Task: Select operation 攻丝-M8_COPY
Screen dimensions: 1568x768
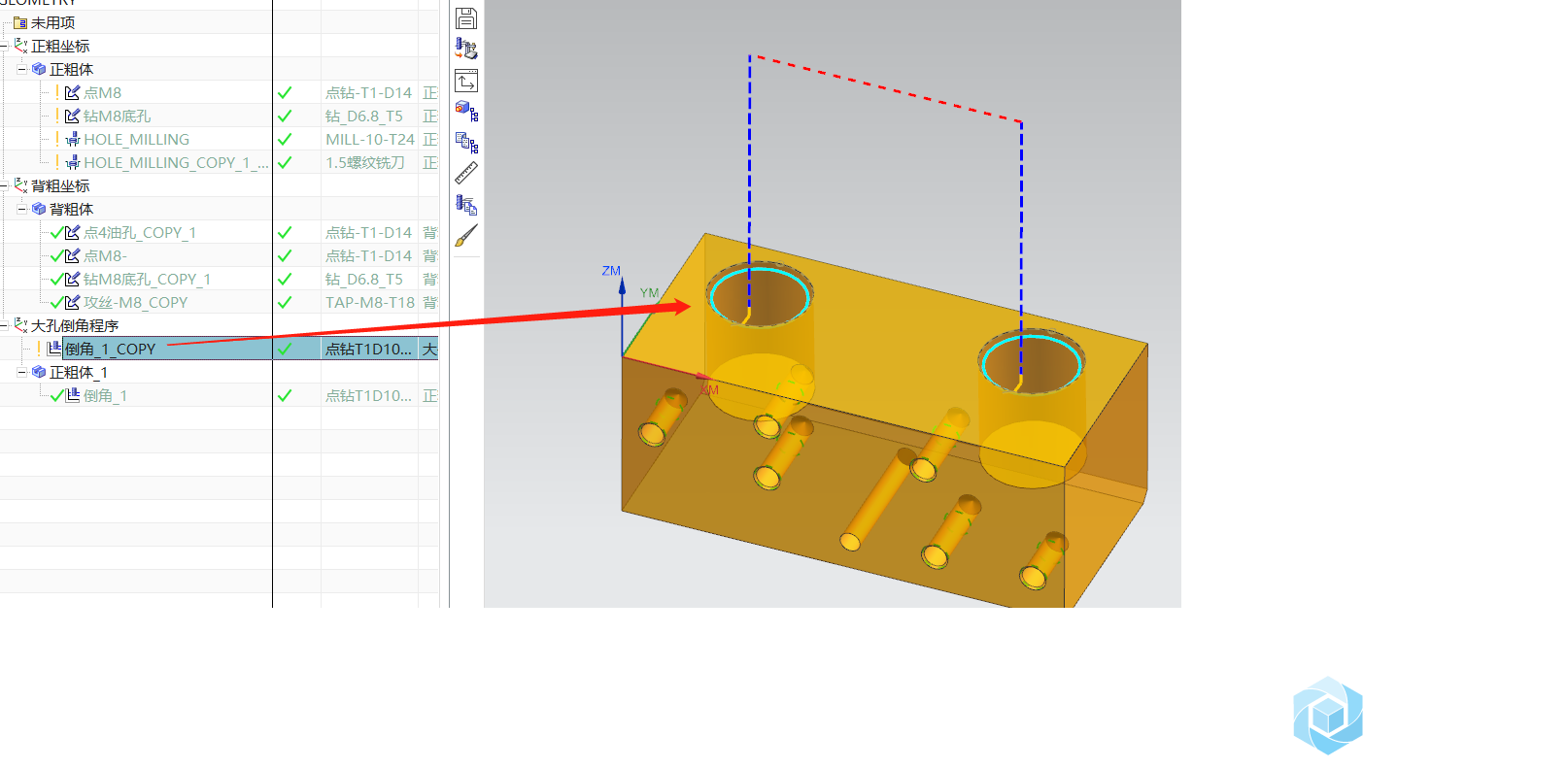Action: (135, 302)
